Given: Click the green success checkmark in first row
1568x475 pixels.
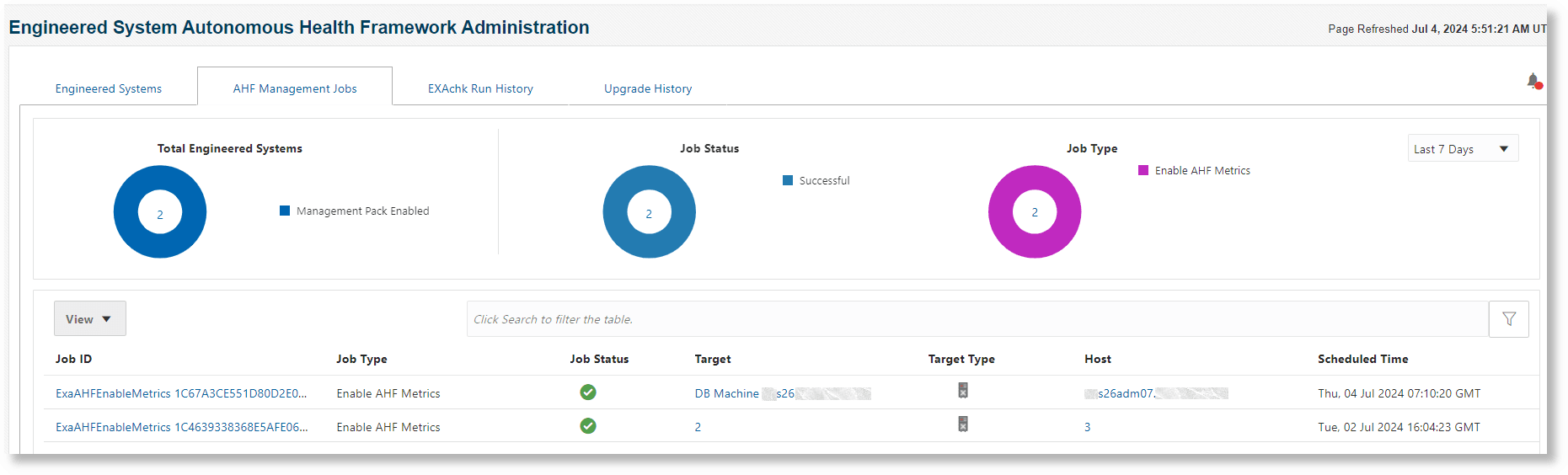Looking at the screenshot, I should coord(588,392).
